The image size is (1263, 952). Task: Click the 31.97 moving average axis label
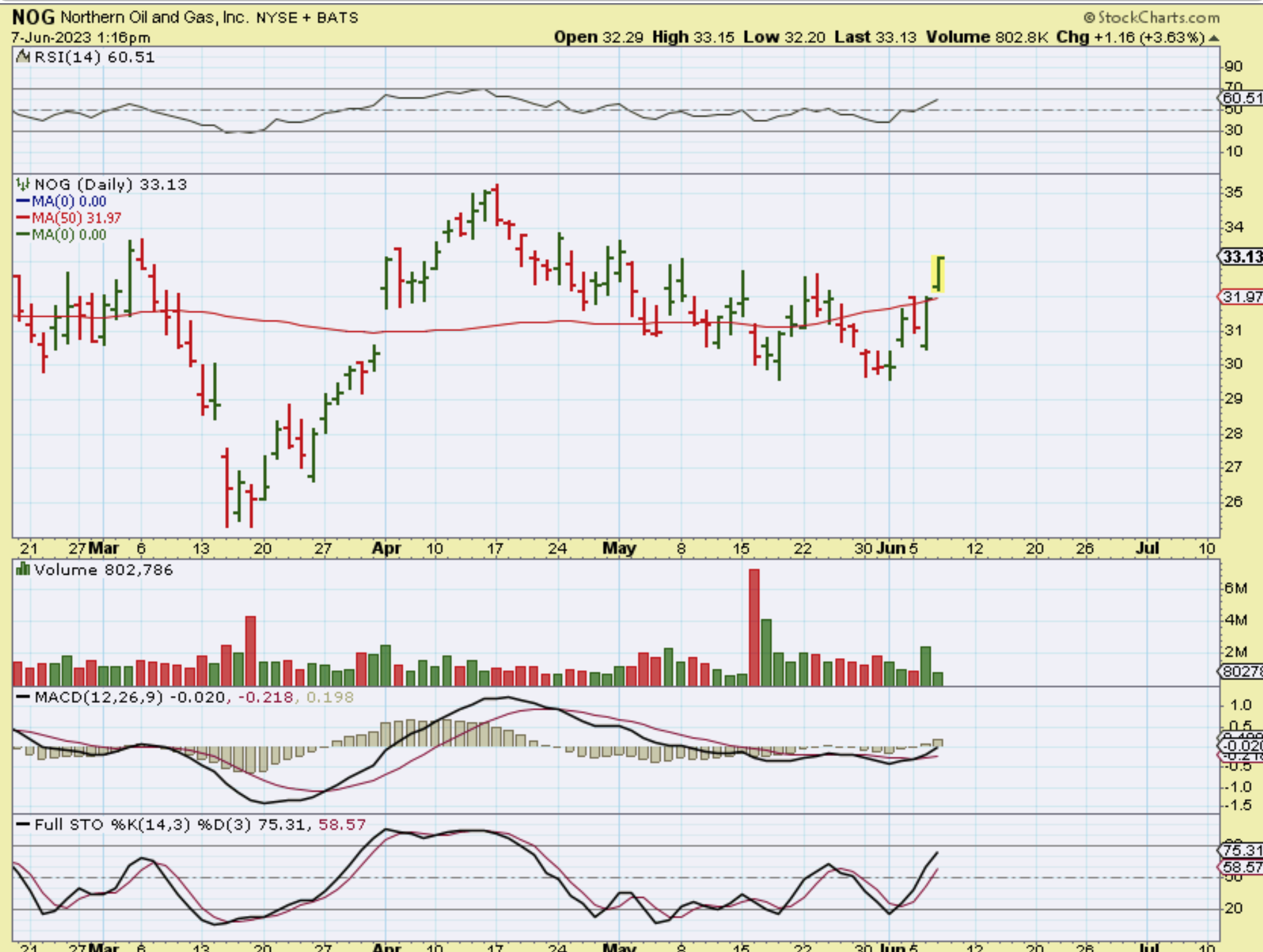1242,296
